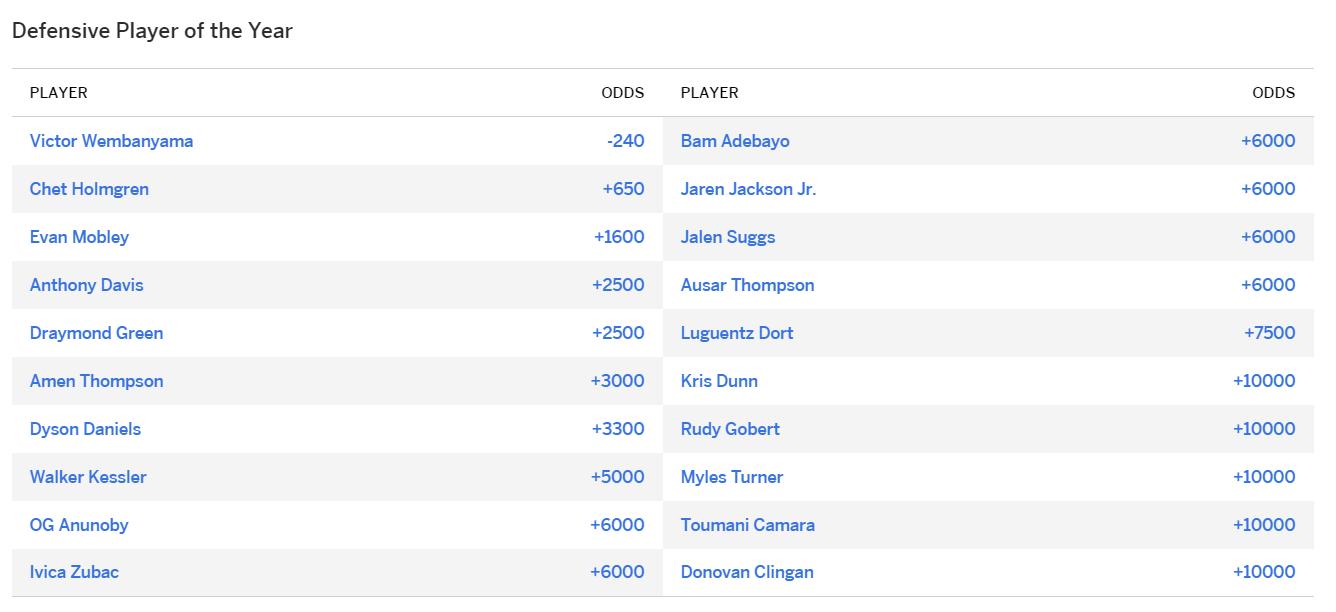Go to Kris Dunn's page

[719, 381]
